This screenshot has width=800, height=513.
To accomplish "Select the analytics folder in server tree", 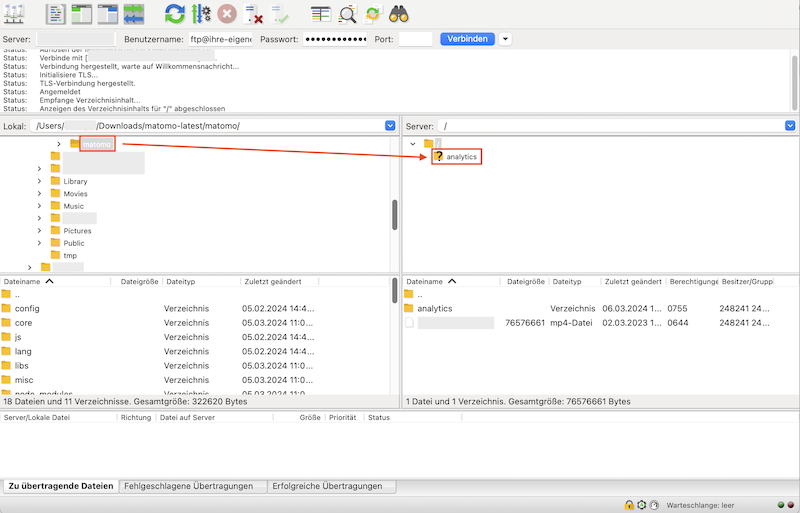I will coord(456,157).
